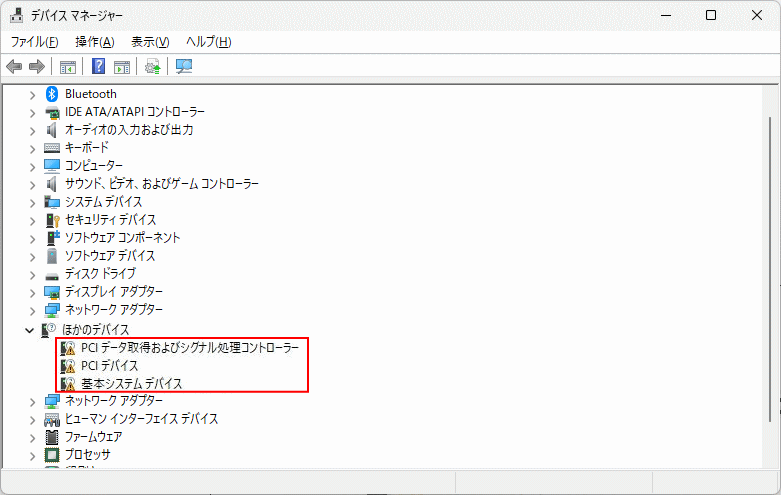This screenshot has width=781, height=495.
Task: Click the update driver gear icon
Action: click(152, 66)
